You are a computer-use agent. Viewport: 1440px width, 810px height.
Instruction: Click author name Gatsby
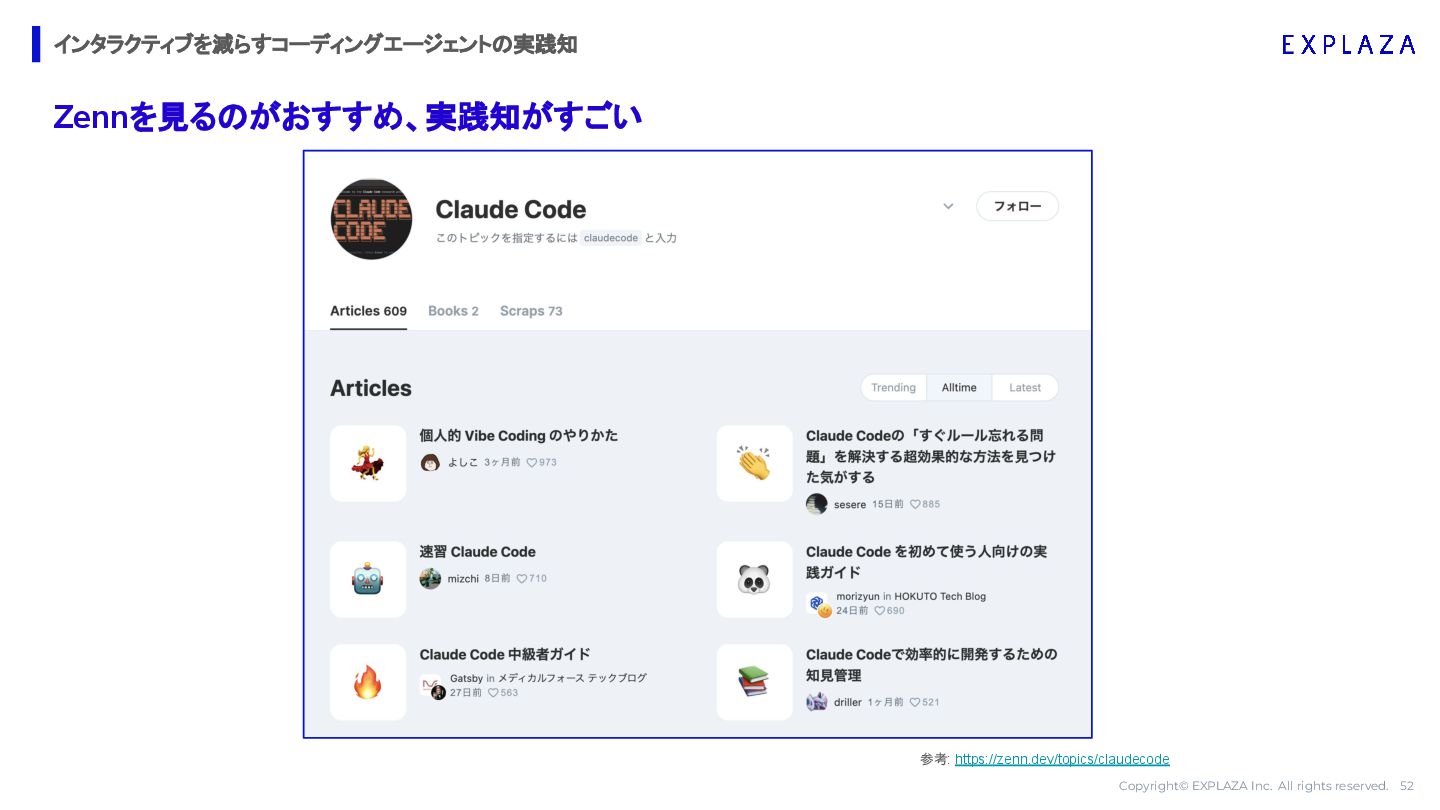click(x=466, y=678)
